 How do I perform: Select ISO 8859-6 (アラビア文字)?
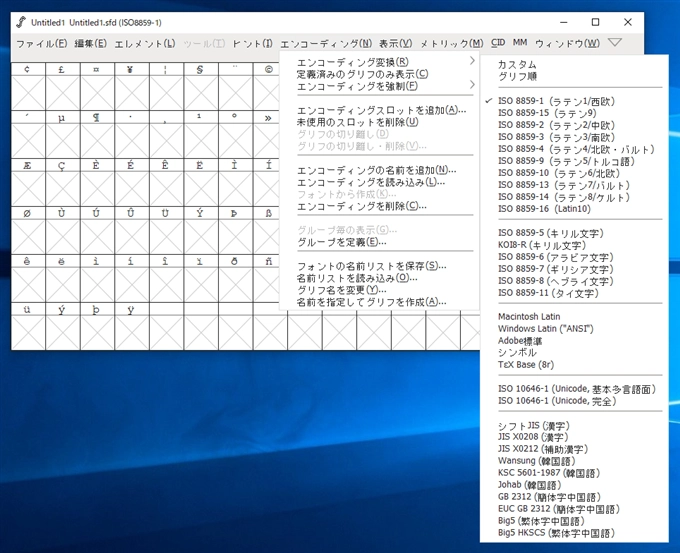tap(574, 257)
